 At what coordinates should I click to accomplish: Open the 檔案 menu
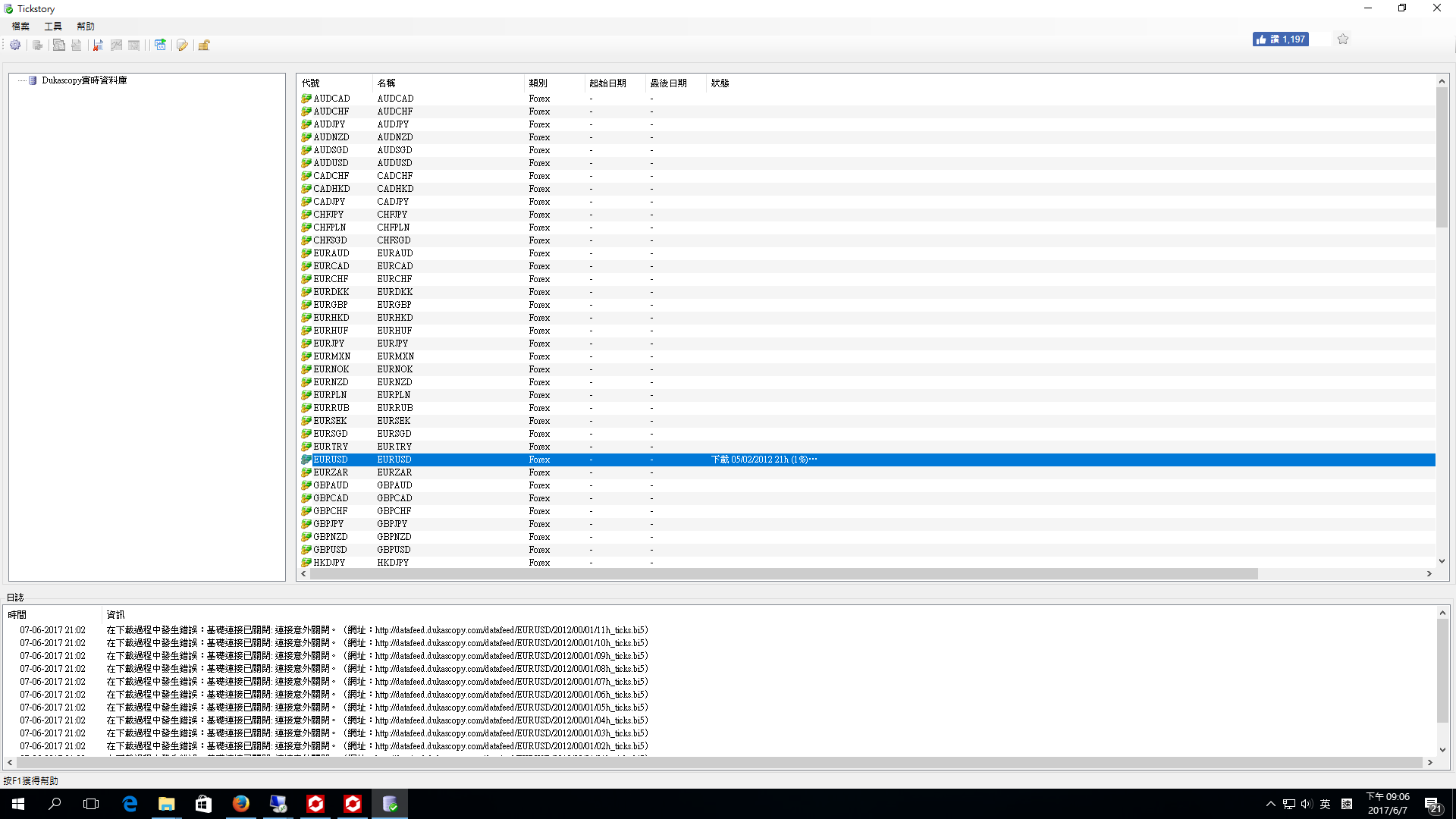pyautogui.click(x=20, y=27)
